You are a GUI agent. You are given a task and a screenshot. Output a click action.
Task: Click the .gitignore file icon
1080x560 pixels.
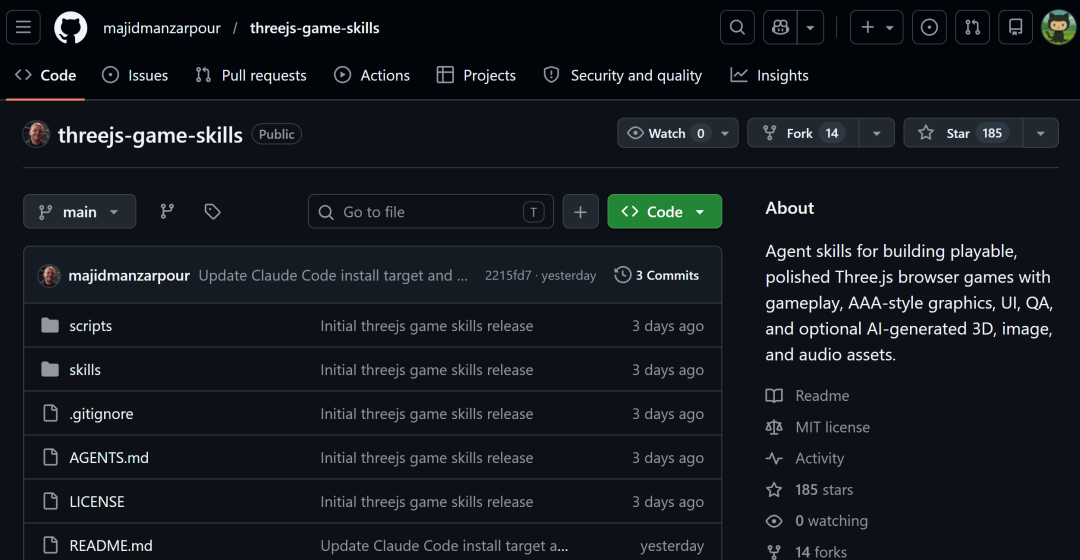pyautogui.click(x=50, y=413)
